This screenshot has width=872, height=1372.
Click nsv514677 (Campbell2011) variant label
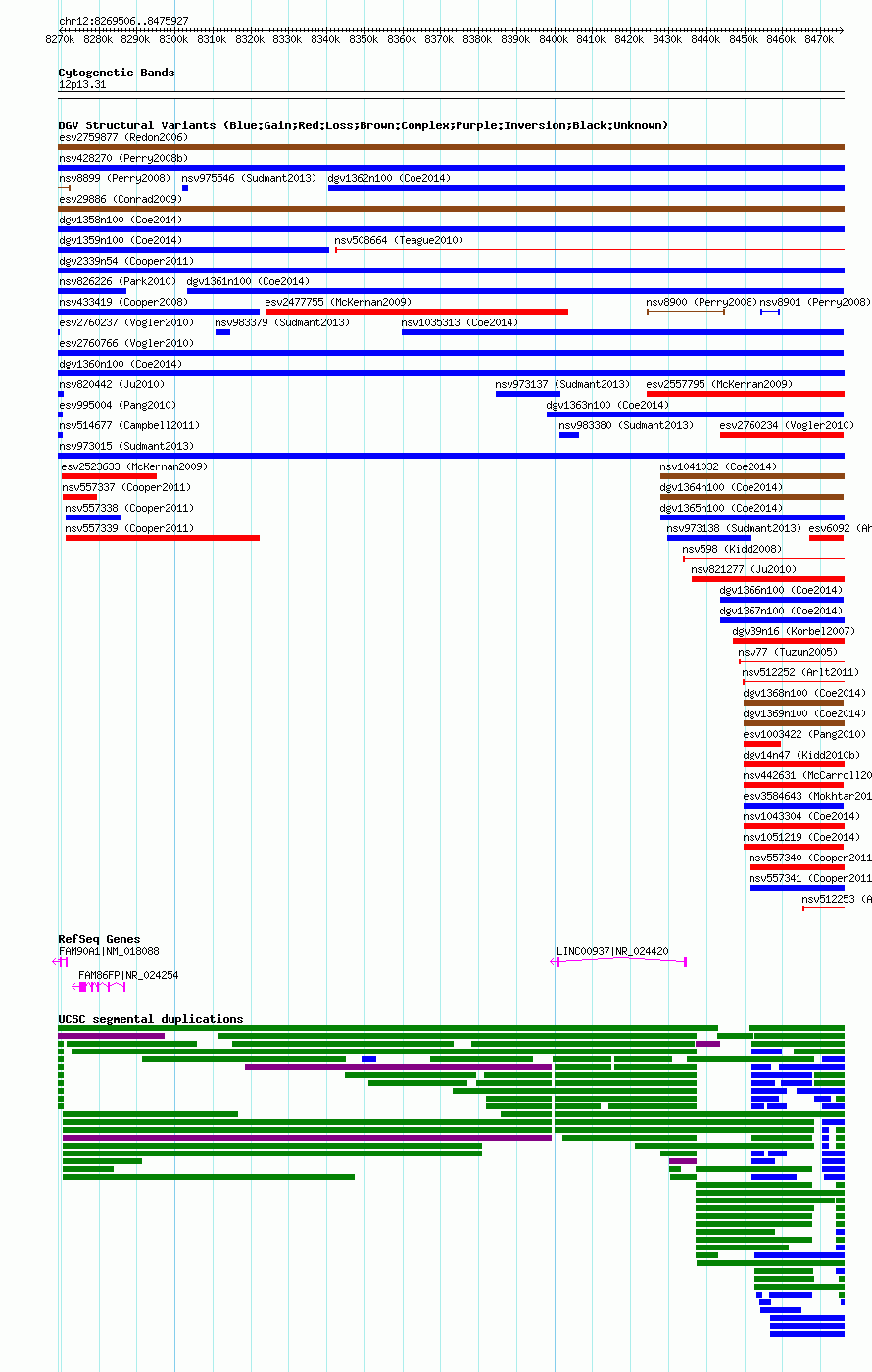tap(129, 426)
